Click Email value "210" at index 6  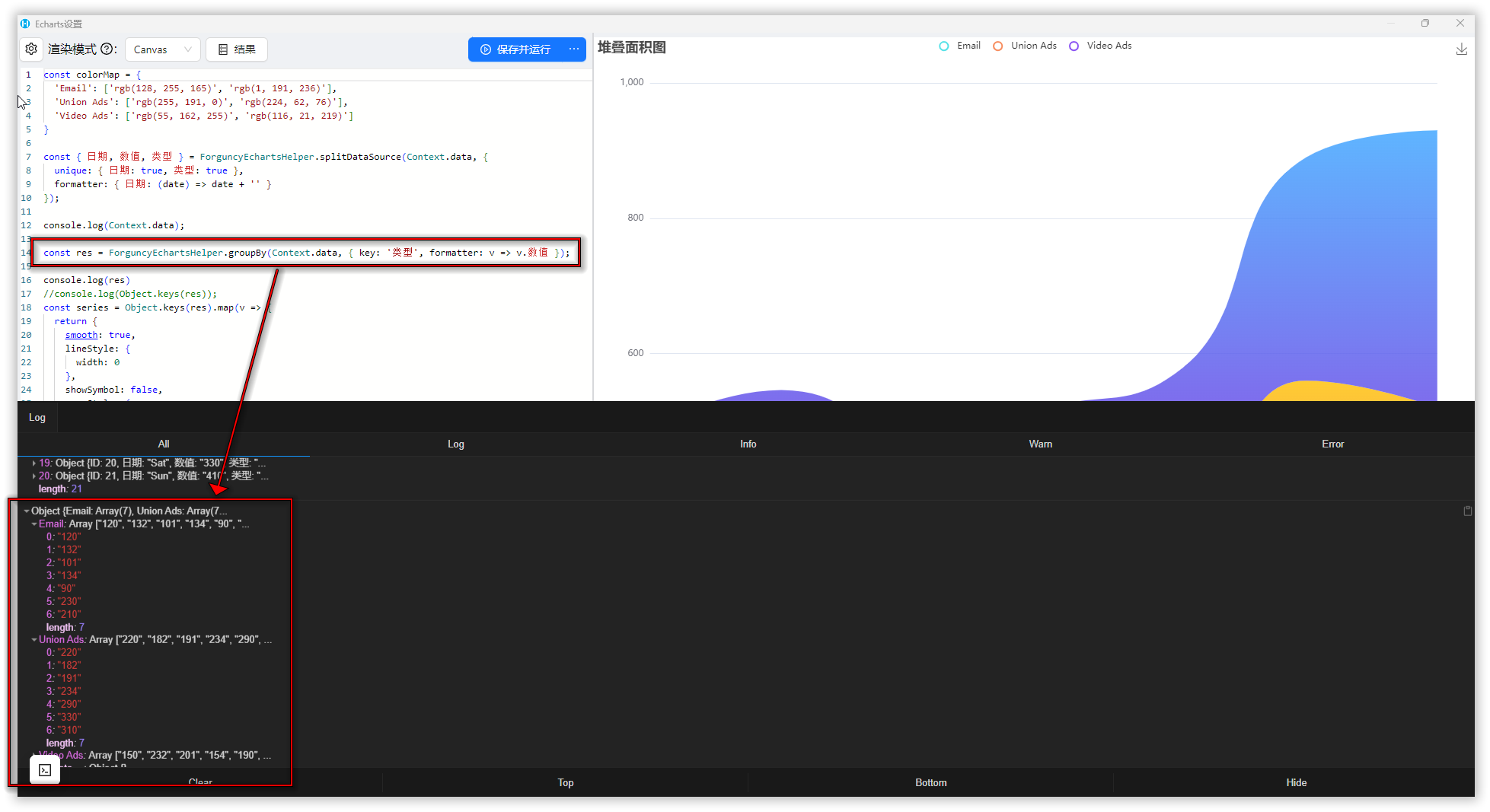[x=69, y=614]
